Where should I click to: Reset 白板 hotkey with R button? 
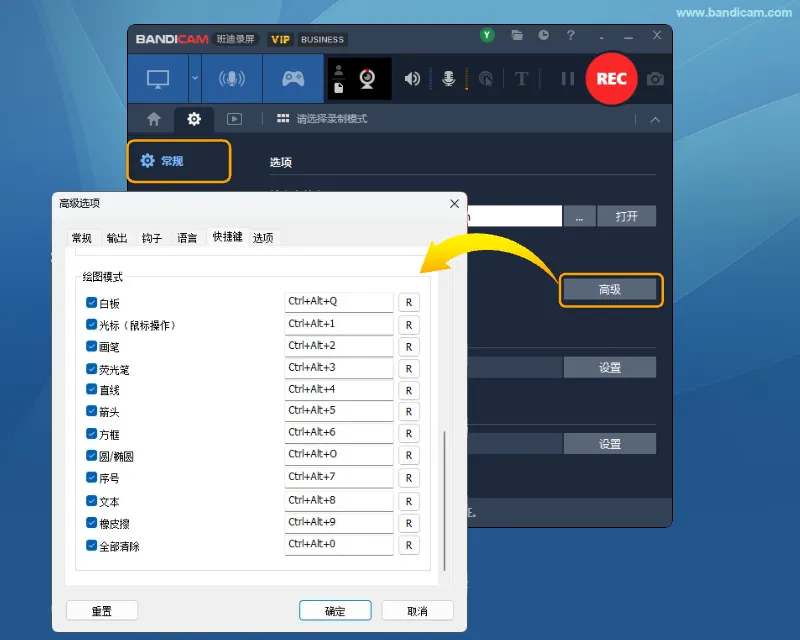[x=409, y=303]
